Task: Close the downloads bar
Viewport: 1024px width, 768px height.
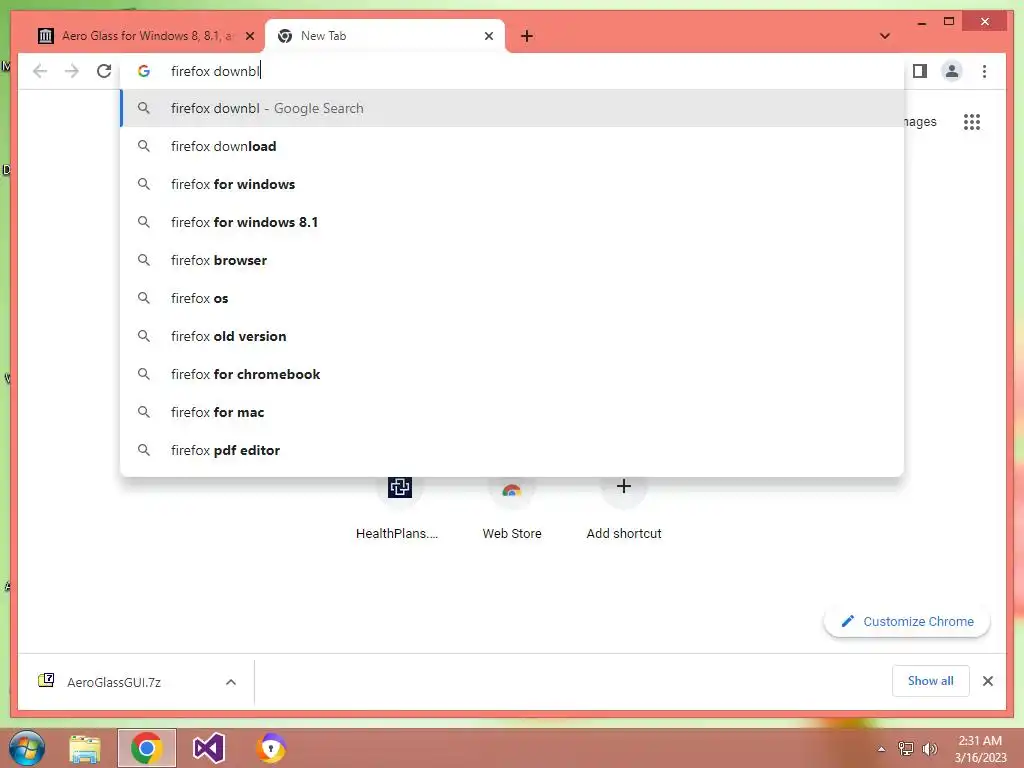Action: [x=987, y=681]
